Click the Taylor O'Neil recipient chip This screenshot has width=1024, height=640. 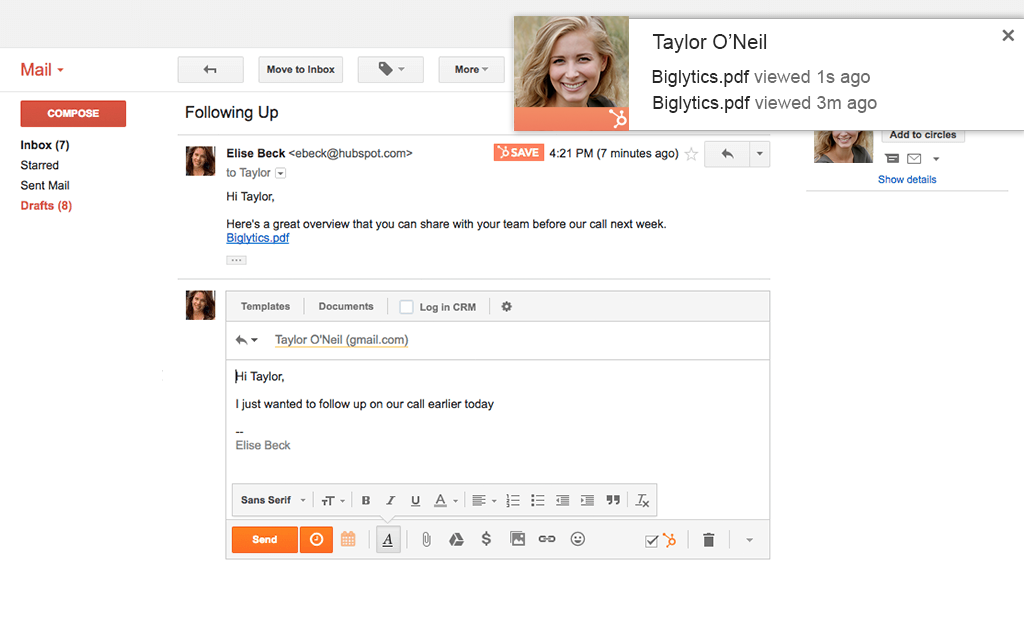coord(342,340)
